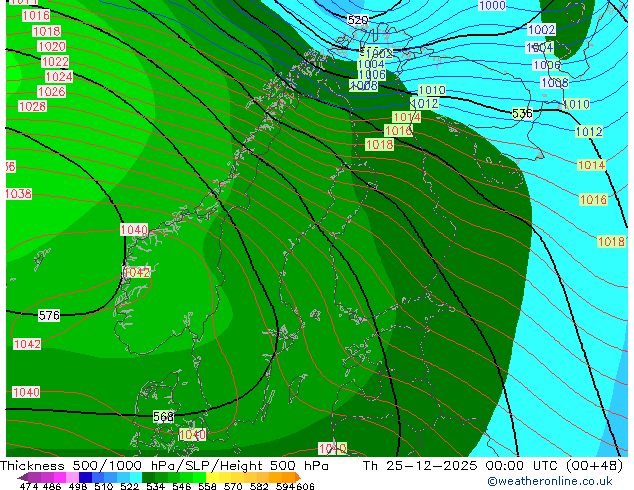Screen dimensions: 634x490
Task: Pick the bright yellow legend swatch
Action: click(212, 477)
